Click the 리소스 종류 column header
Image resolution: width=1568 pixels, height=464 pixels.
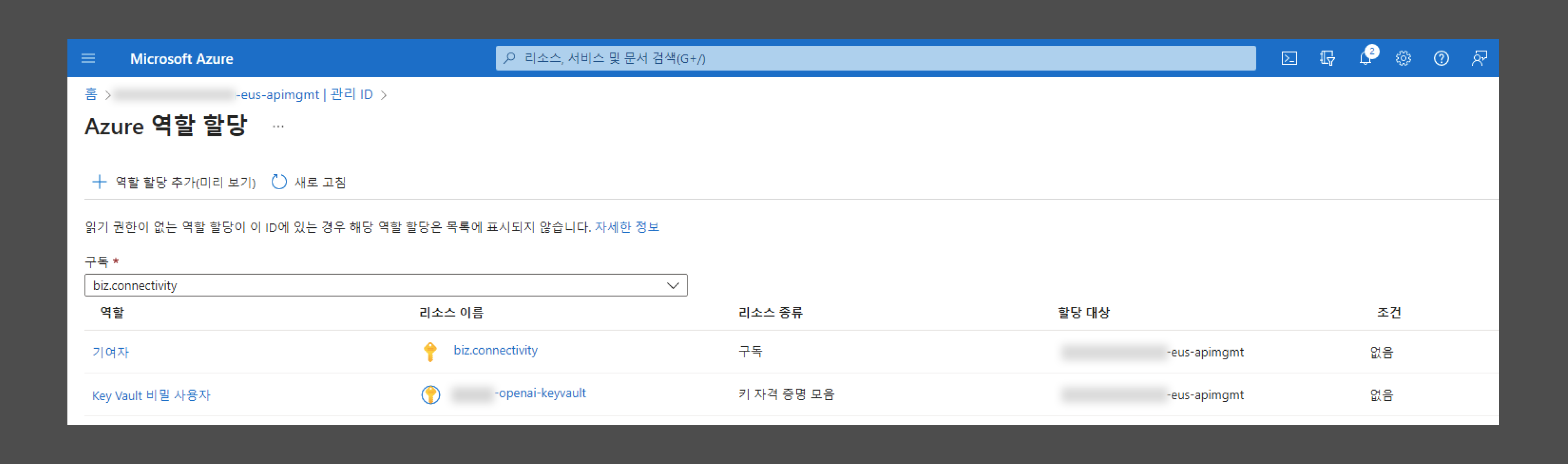pos(771,312)
